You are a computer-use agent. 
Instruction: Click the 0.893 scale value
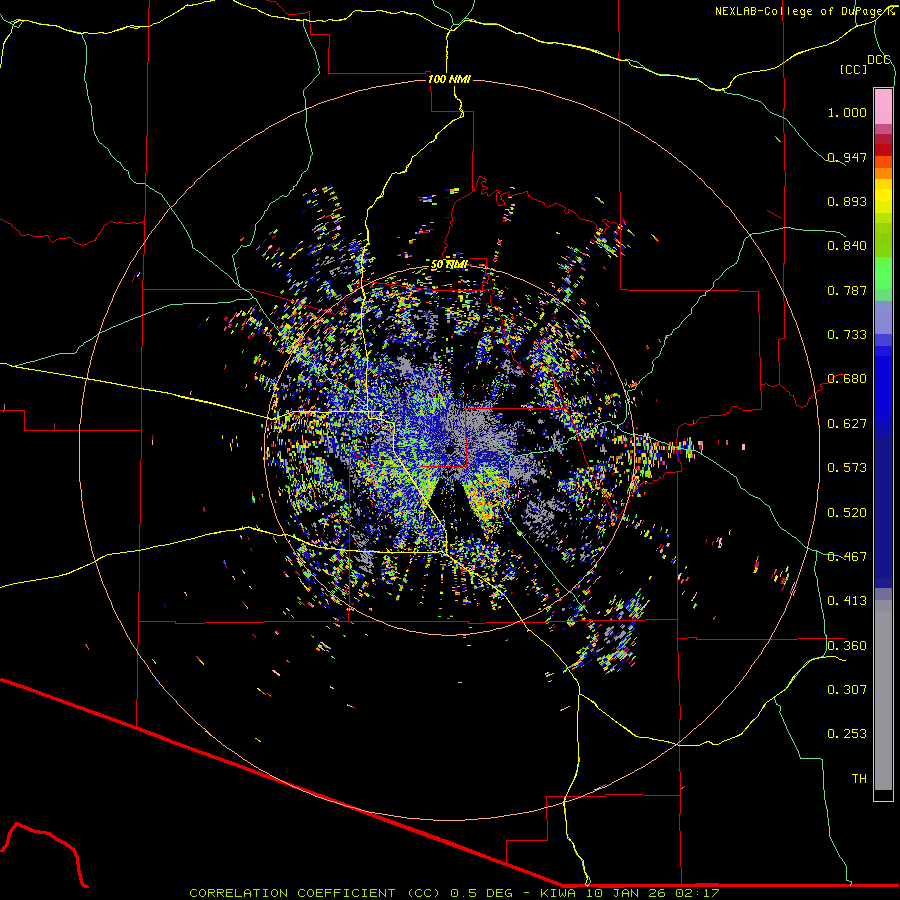tap(847, 201)
